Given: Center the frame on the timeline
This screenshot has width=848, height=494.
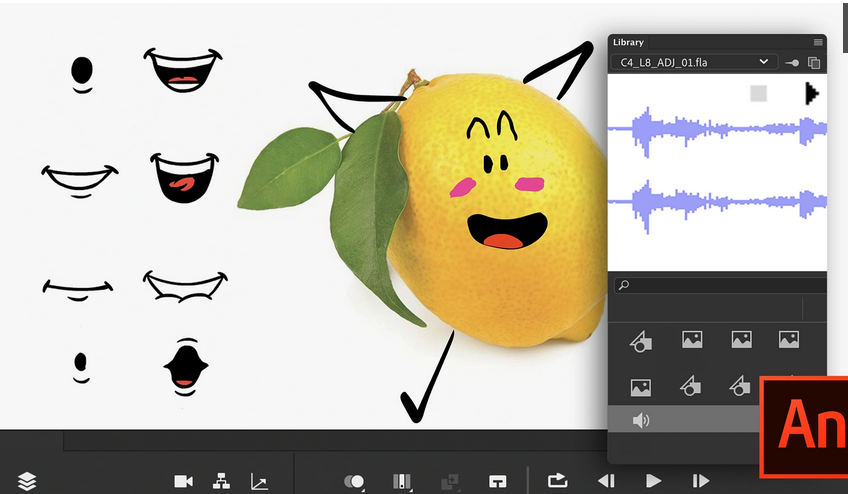Looking at the screenshot, I should pos(498,481).
